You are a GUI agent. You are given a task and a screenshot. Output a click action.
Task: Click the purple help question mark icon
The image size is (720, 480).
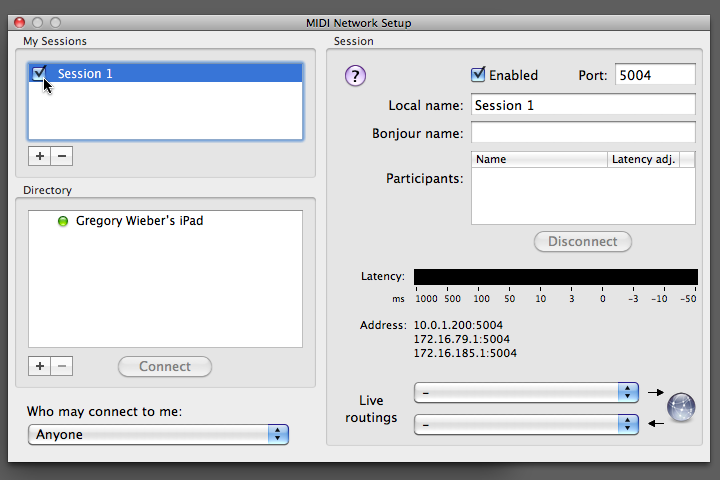356,76
